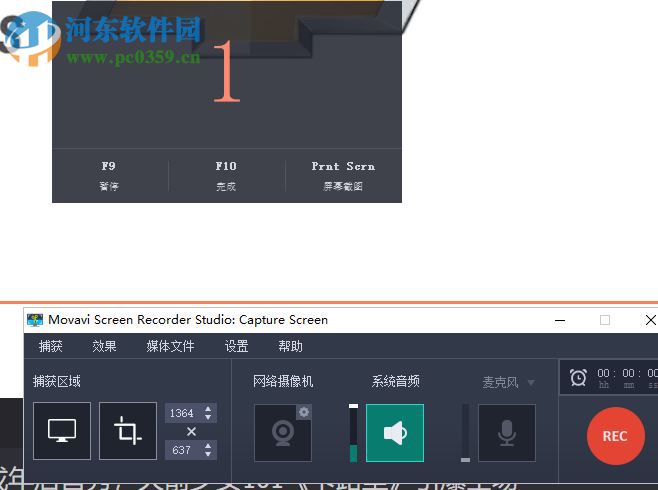
Task: Toggle the webcam capture button
Action: 283,433
